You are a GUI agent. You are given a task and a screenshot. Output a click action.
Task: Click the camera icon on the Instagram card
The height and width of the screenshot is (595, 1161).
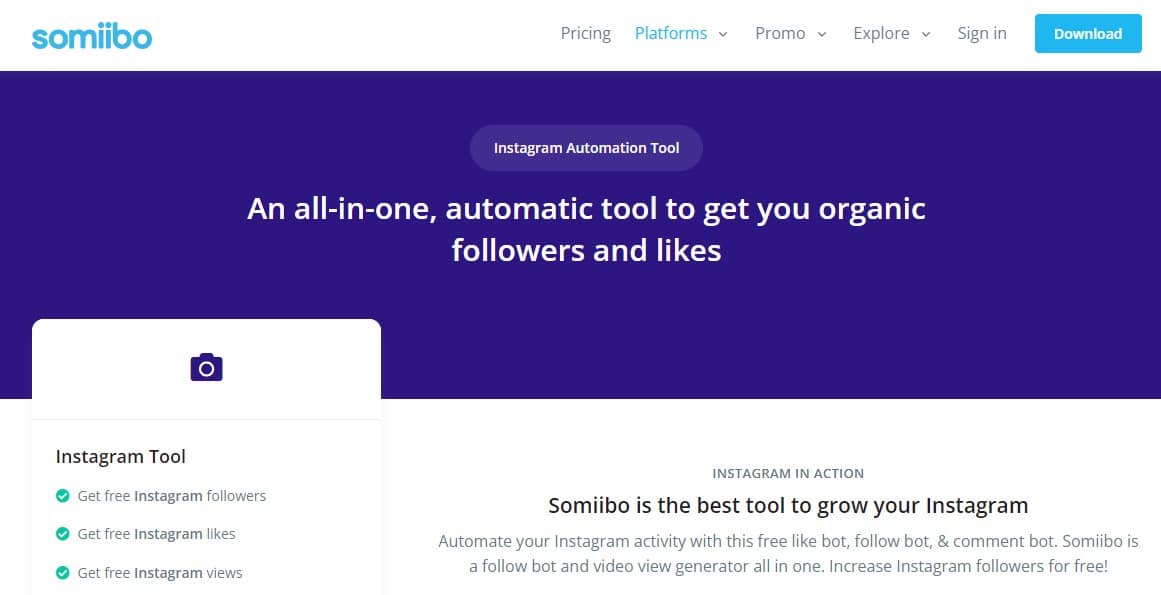pyautogui.click(x=207, y=367)
